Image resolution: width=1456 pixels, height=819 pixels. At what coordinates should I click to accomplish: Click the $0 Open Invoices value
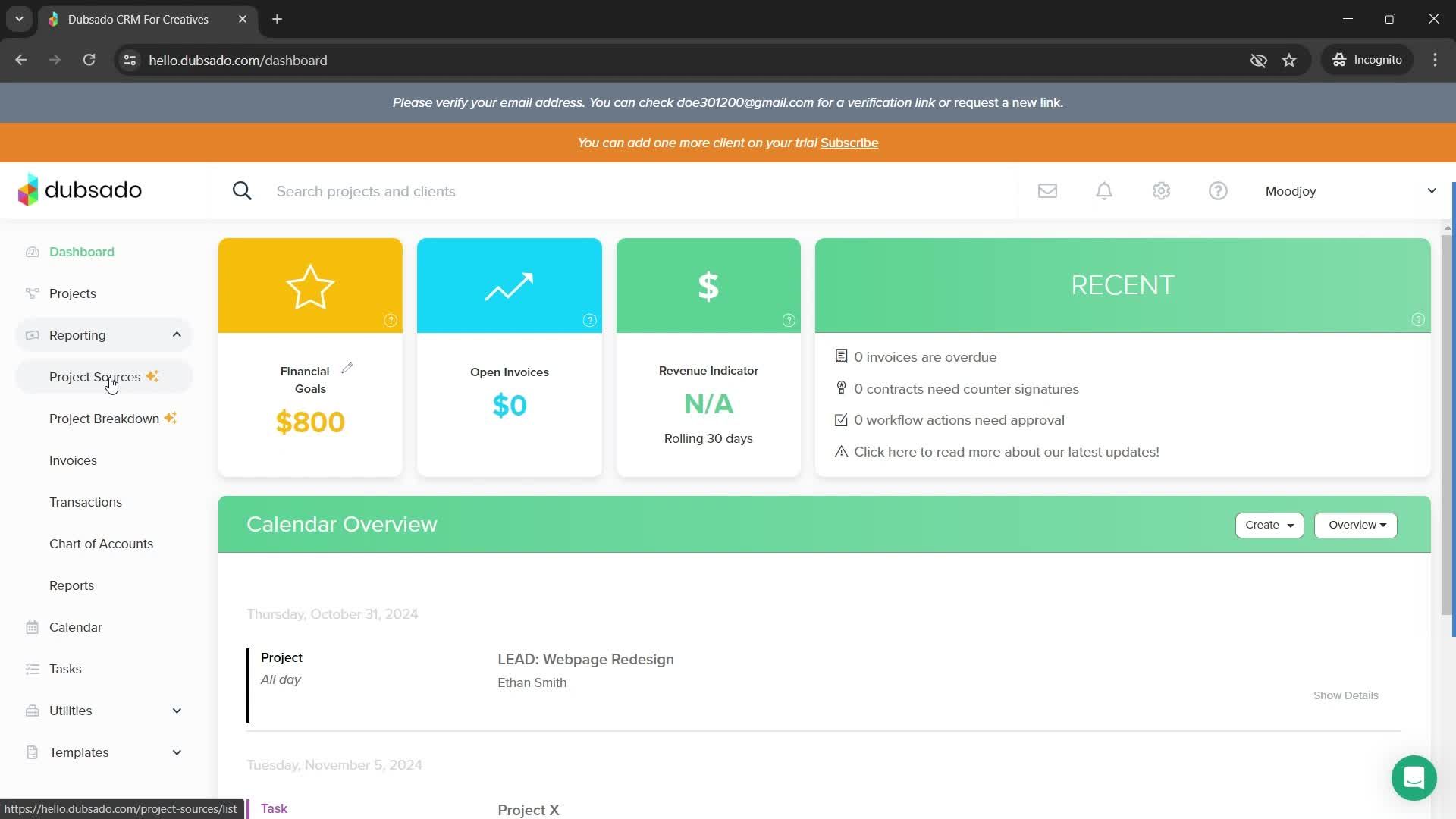pos(509,406)
